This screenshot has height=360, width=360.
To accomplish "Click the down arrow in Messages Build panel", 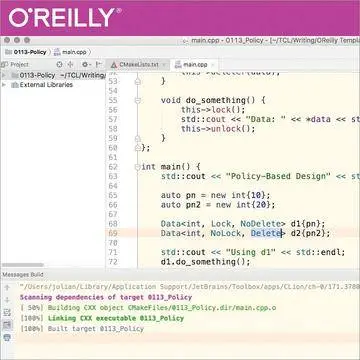I will point(7,300).
